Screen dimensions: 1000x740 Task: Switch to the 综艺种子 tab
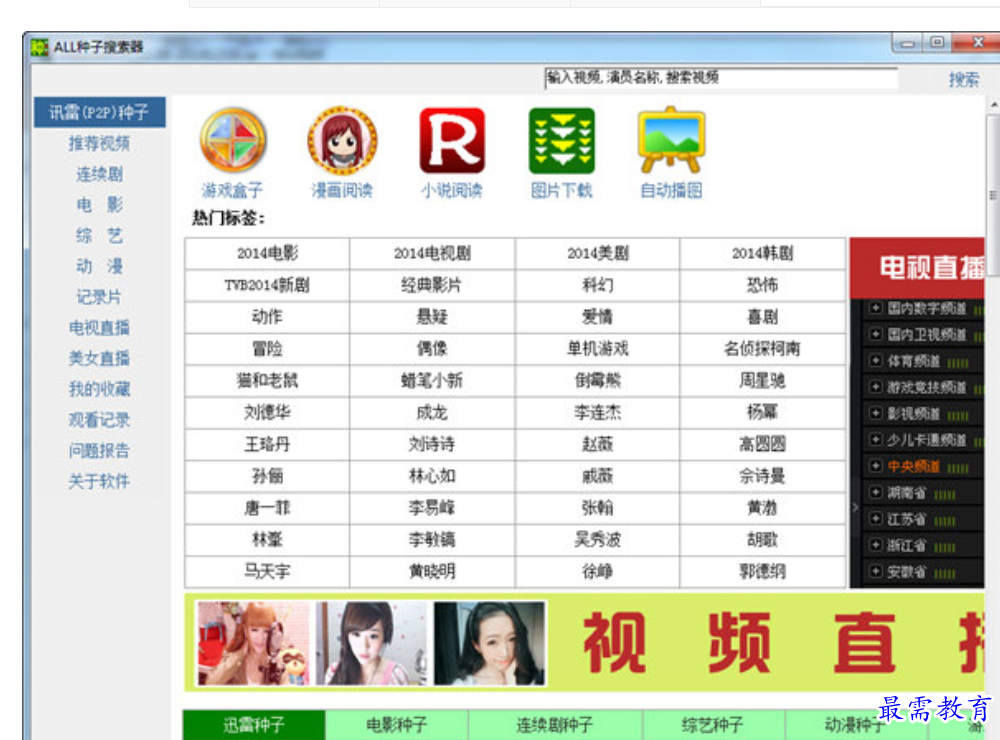[713, 725]
